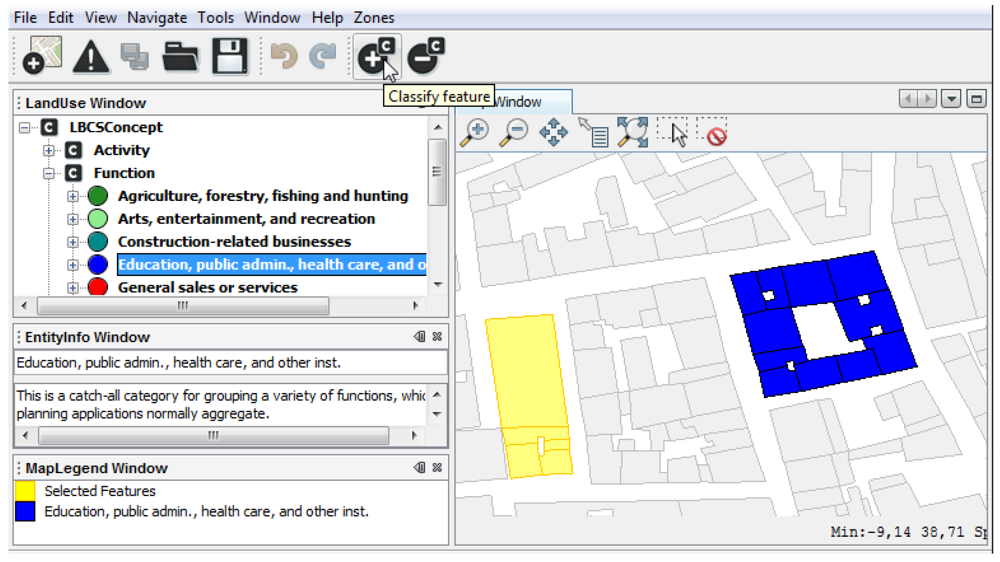Click the LandUse vertical scrollbar thumb
The image size is (1000, 562).
coord(437,172)
